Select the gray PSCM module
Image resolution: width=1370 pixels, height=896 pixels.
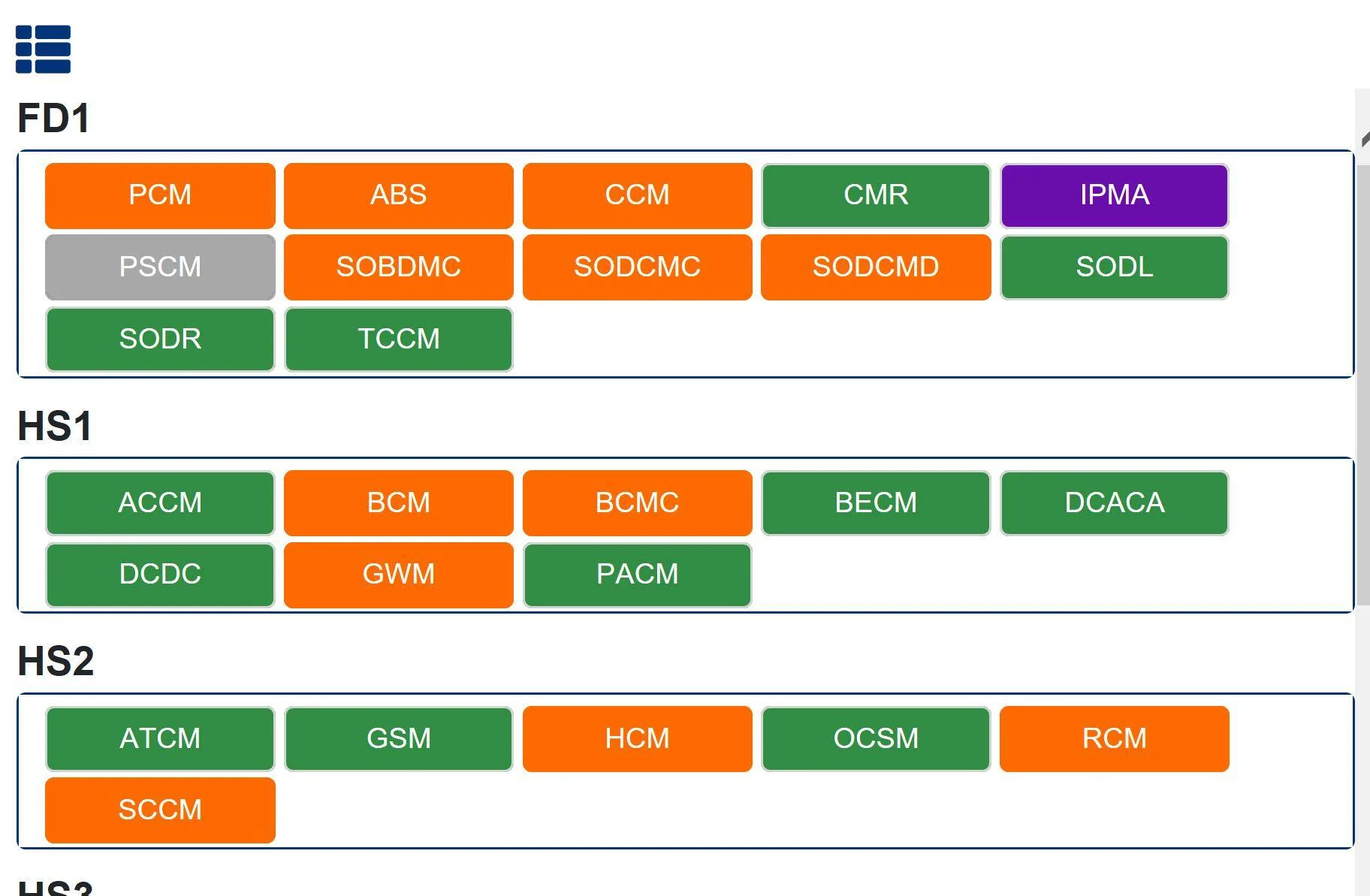click(160, 267)
